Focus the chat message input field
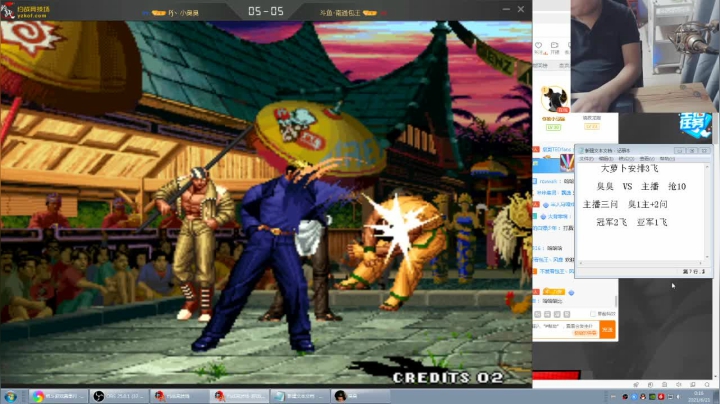The image size is (720, 404). pos(566,329)
